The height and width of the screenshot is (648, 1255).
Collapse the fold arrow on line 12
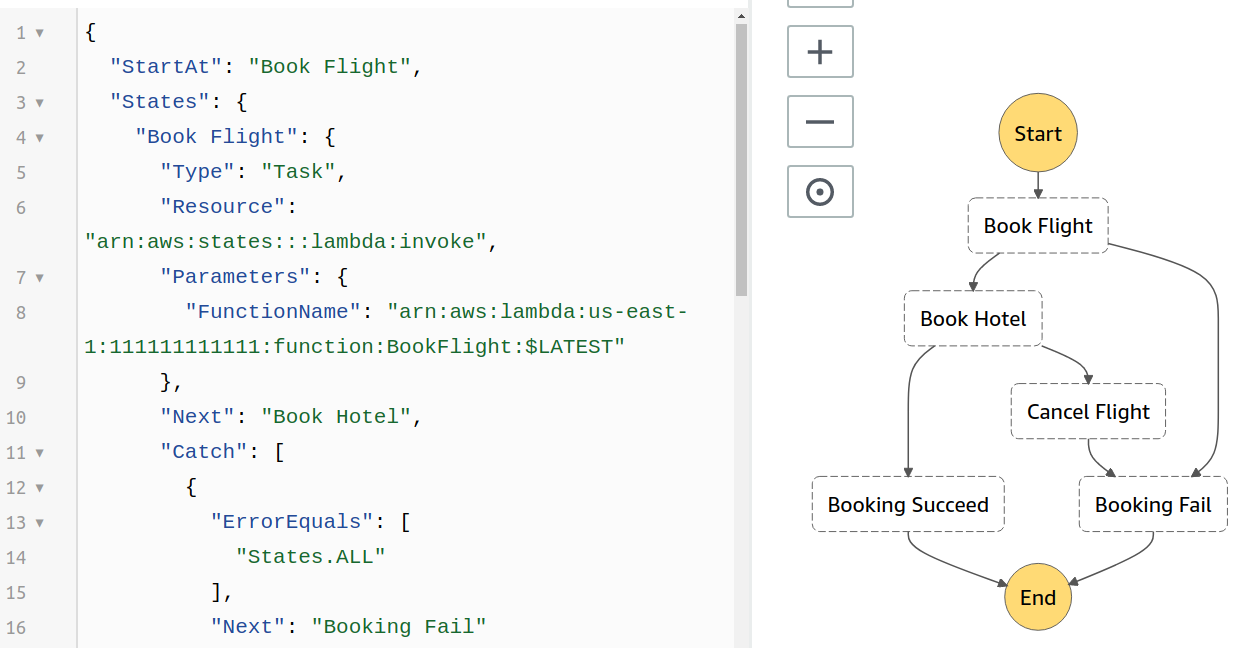[40, 487]
